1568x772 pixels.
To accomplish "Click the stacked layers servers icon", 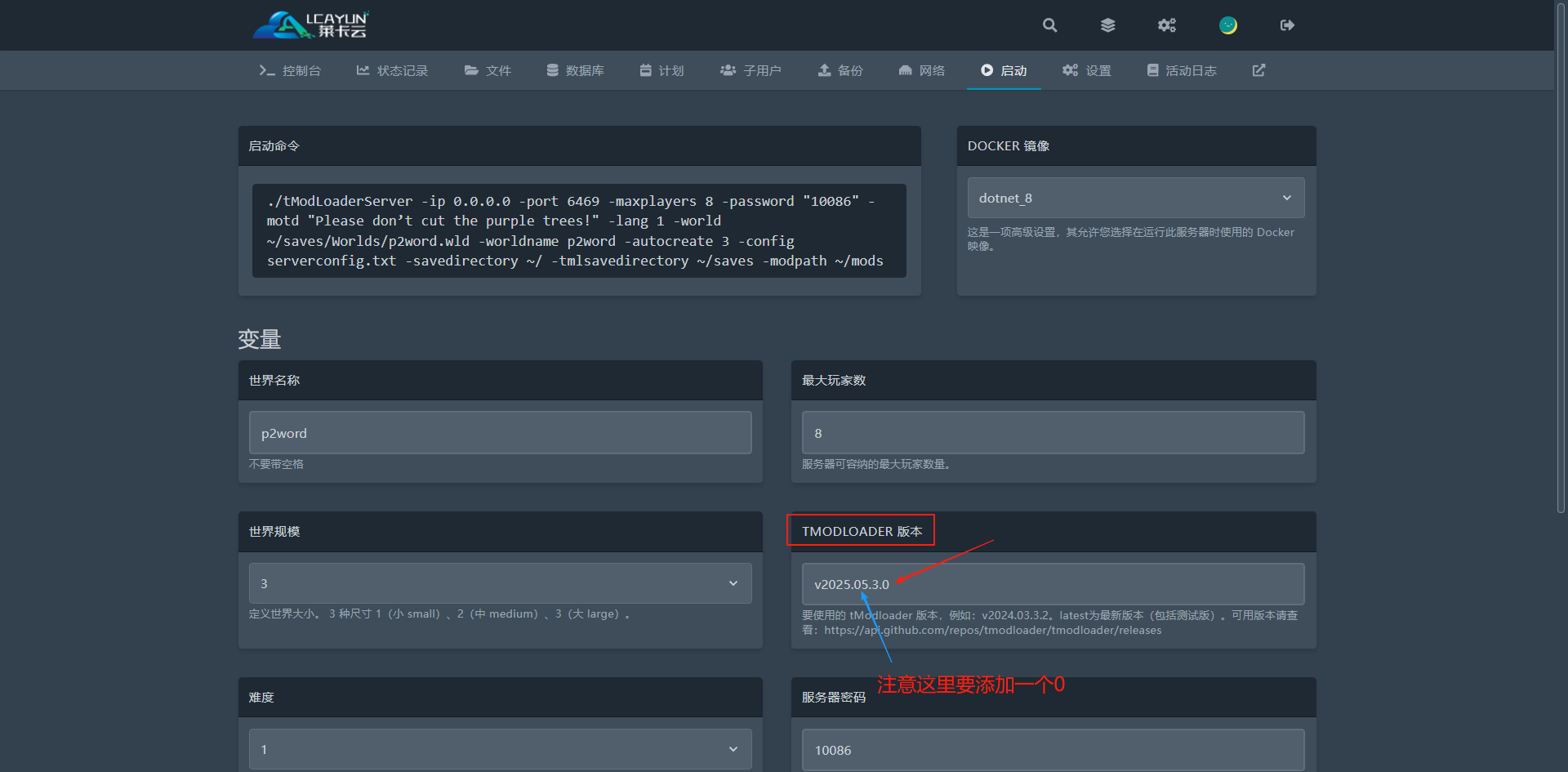I will click(1107, 25).
